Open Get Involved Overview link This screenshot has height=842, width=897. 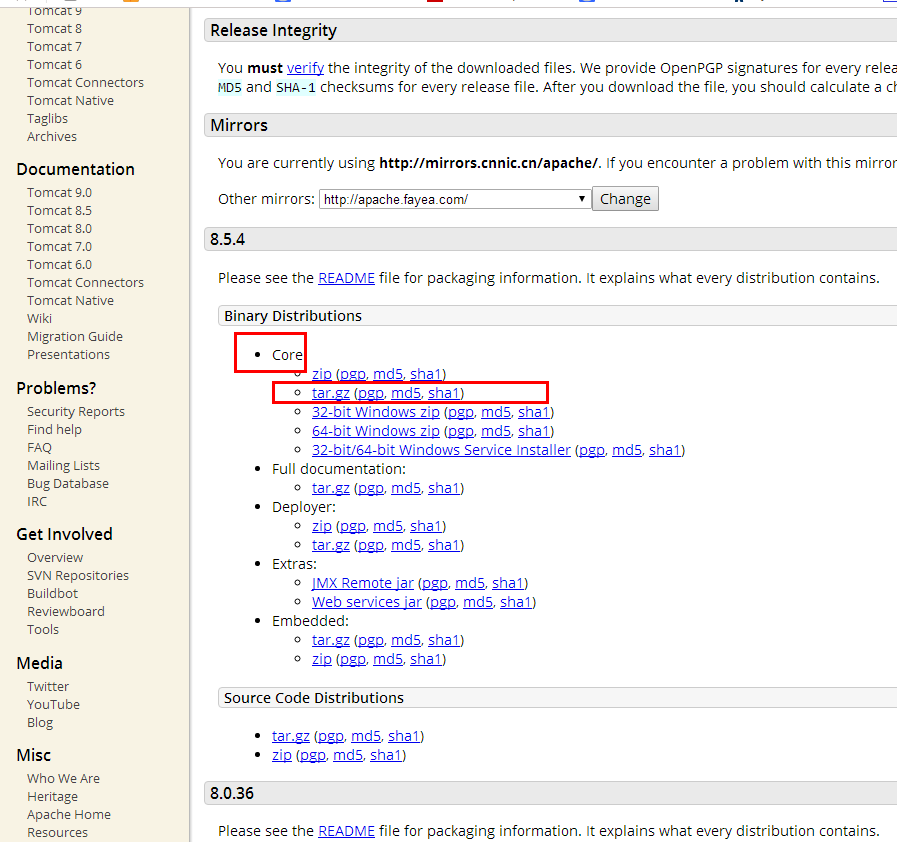pos(55,558)
